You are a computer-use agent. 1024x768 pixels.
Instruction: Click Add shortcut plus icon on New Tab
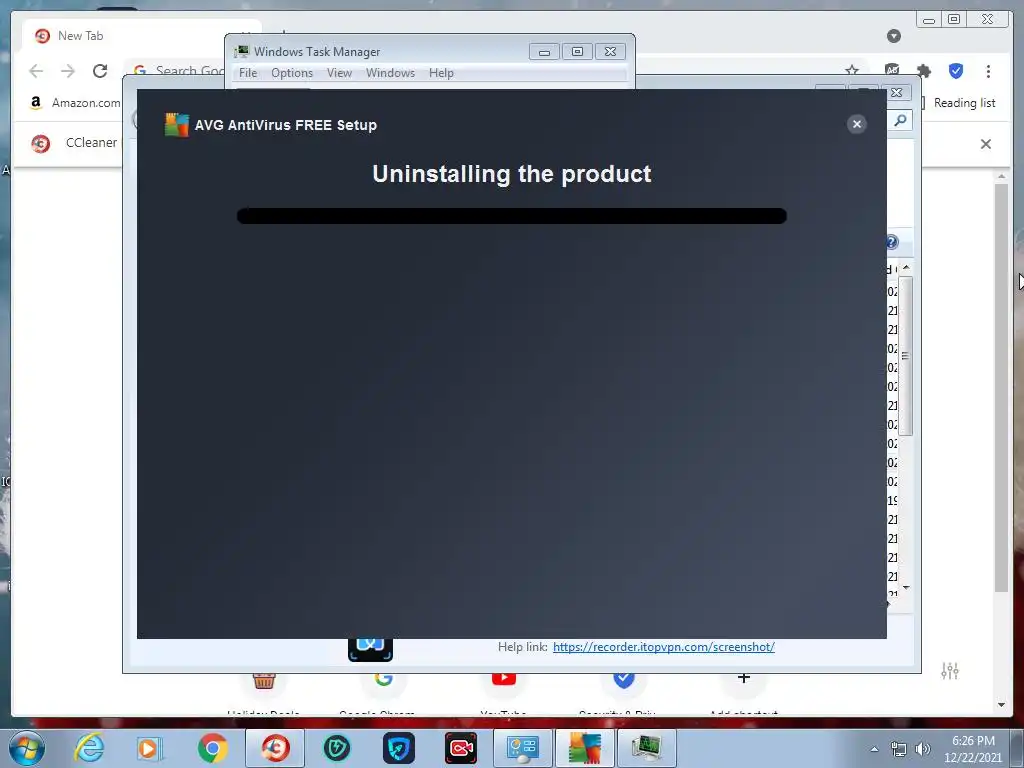click(743, 679)
